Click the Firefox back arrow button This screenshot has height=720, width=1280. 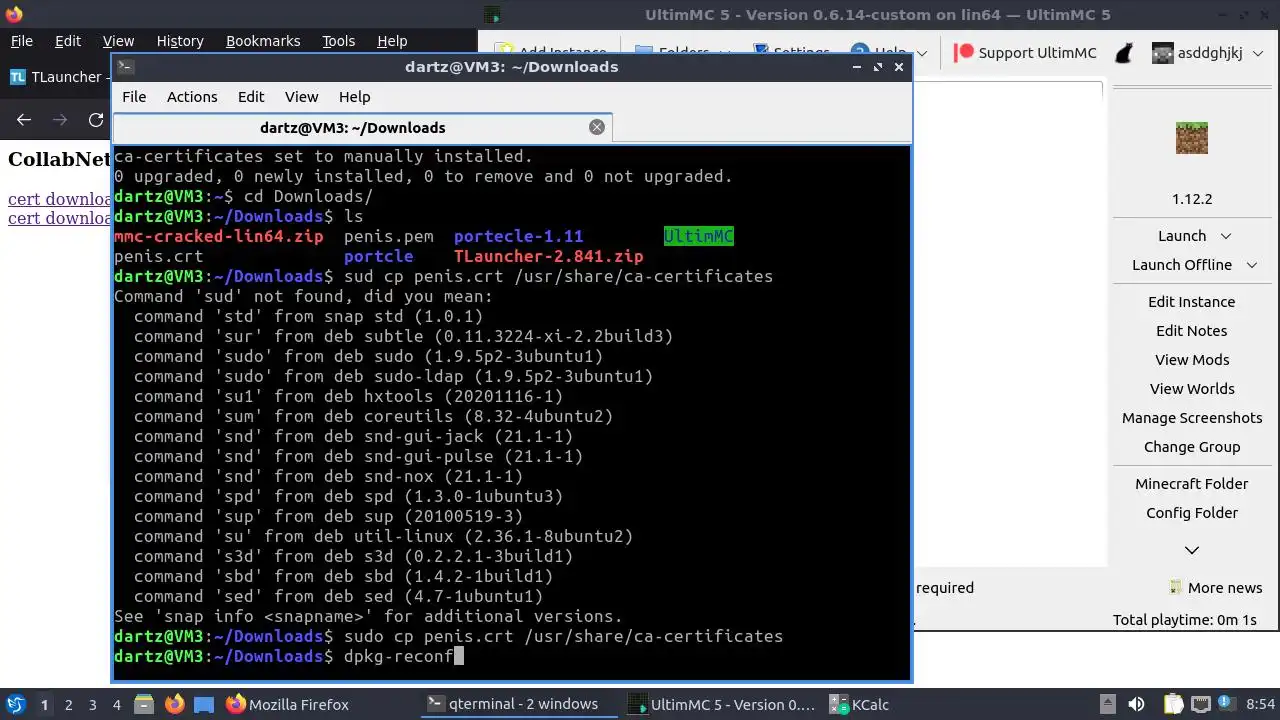click(24, 120)
